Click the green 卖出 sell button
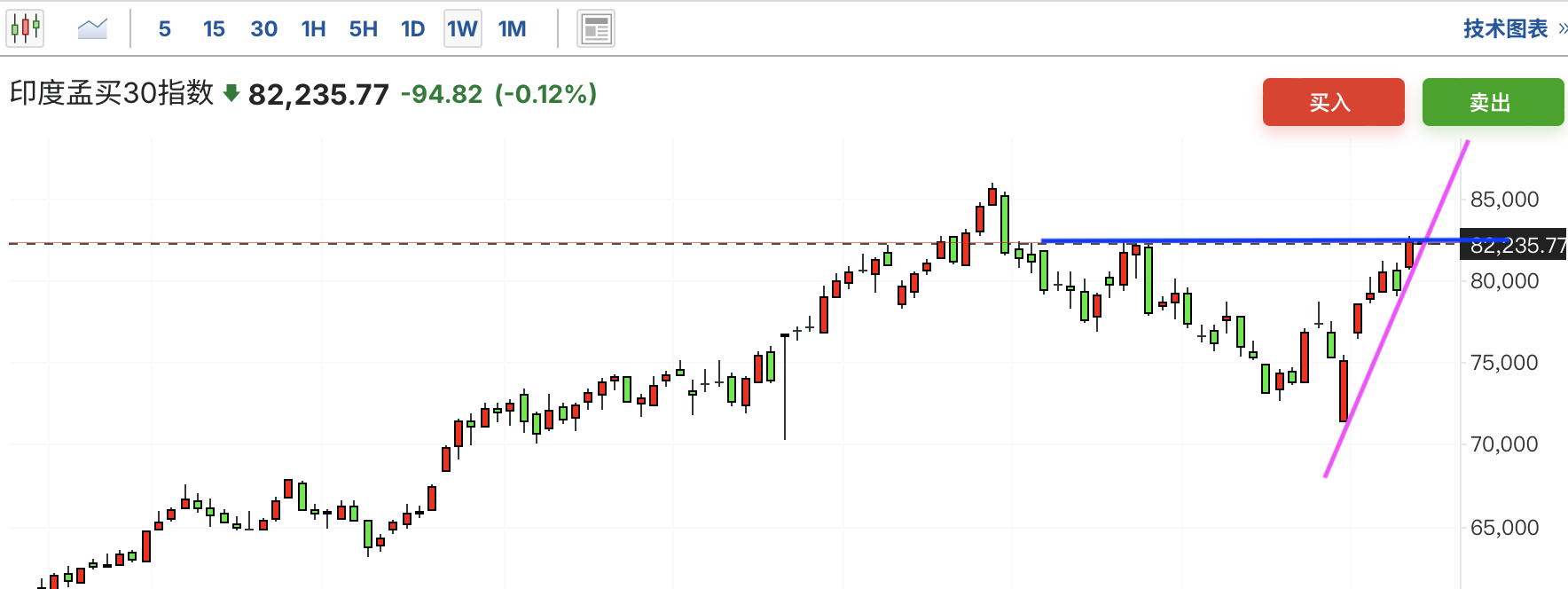Viewport: 1568px width, 589px height. (1493, 102)
